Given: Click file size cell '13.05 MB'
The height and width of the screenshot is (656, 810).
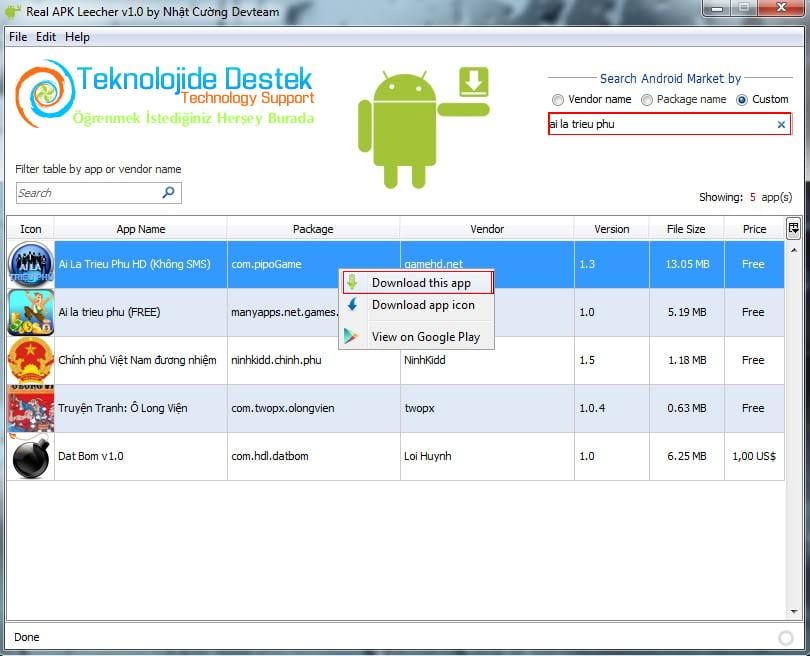Looking at the screenshot, I should (x=687, y=264).
